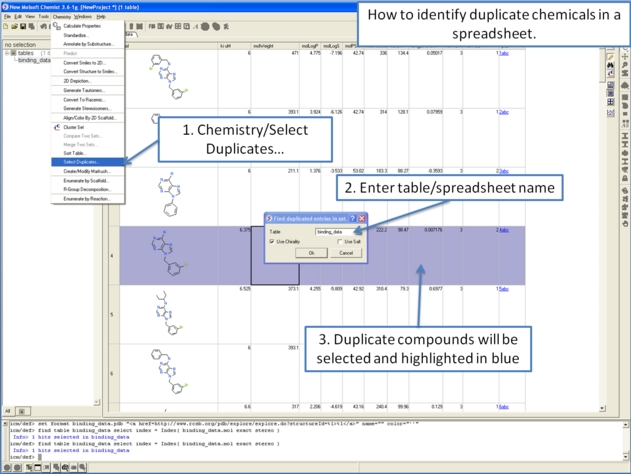631x474 pixels.
Task: Toggle the Use Chirality checkbox
Action: (x=272, y=241)
